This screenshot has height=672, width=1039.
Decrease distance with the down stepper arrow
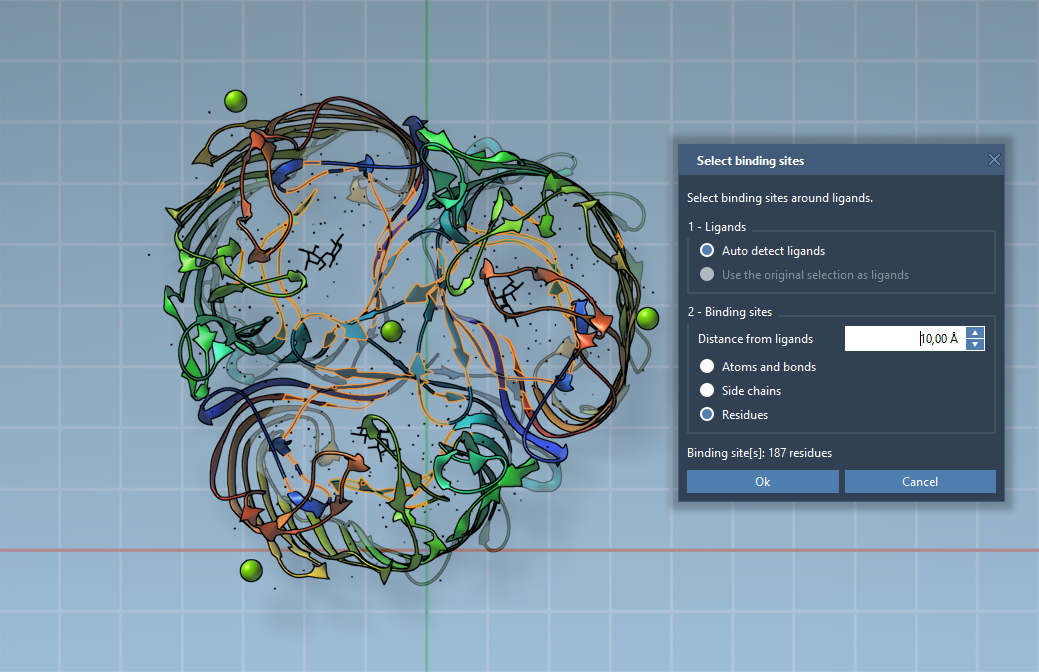[976, 345]
